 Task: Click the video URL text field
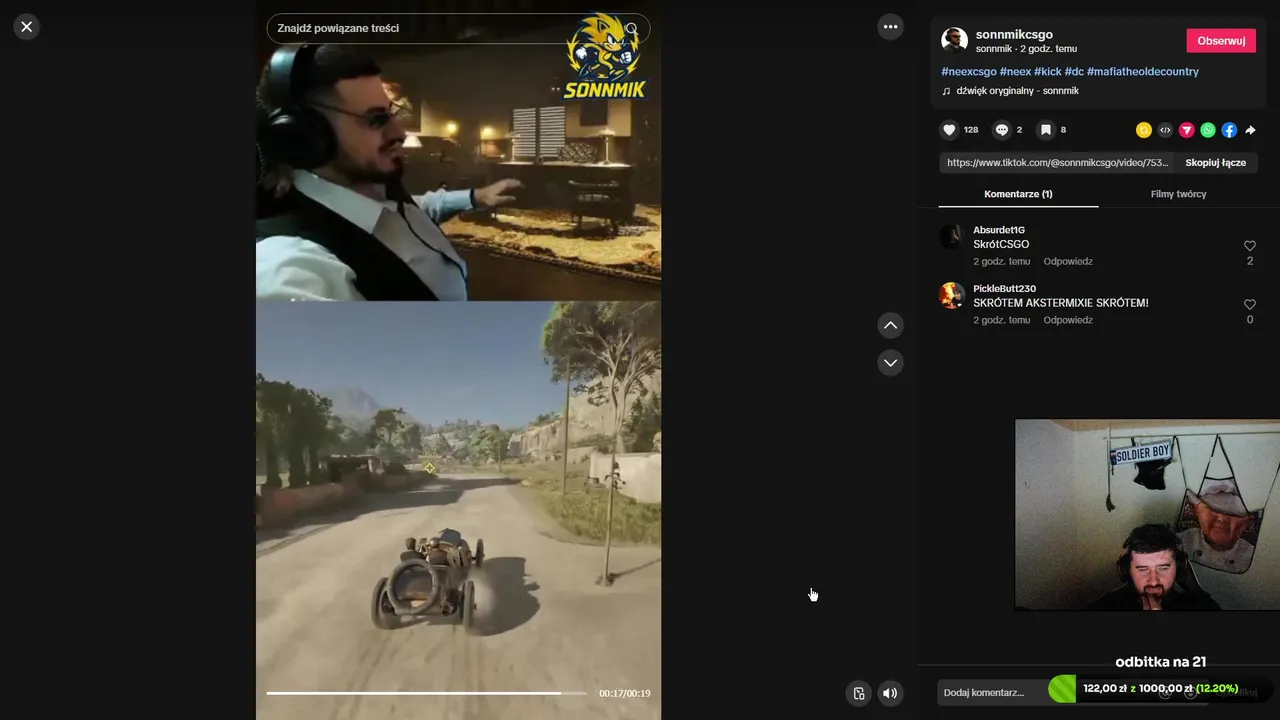pyautogui.click(x=1057, y=162)
